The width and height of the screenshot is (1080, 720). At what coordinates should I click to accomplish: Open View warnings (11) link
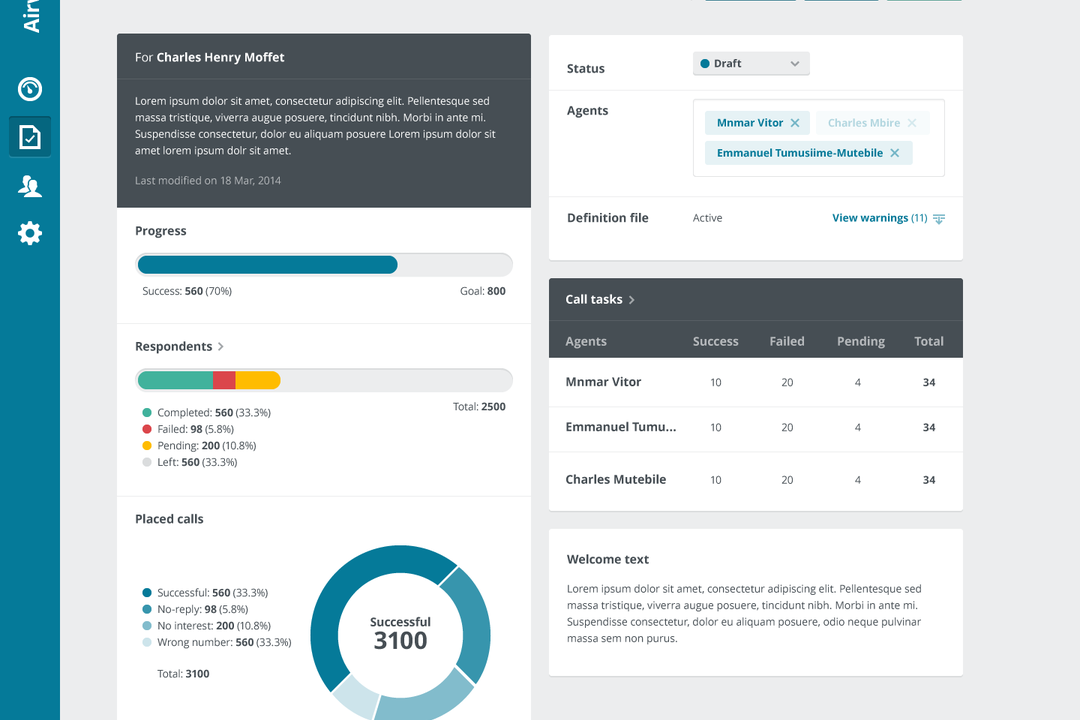coord(880,218)
